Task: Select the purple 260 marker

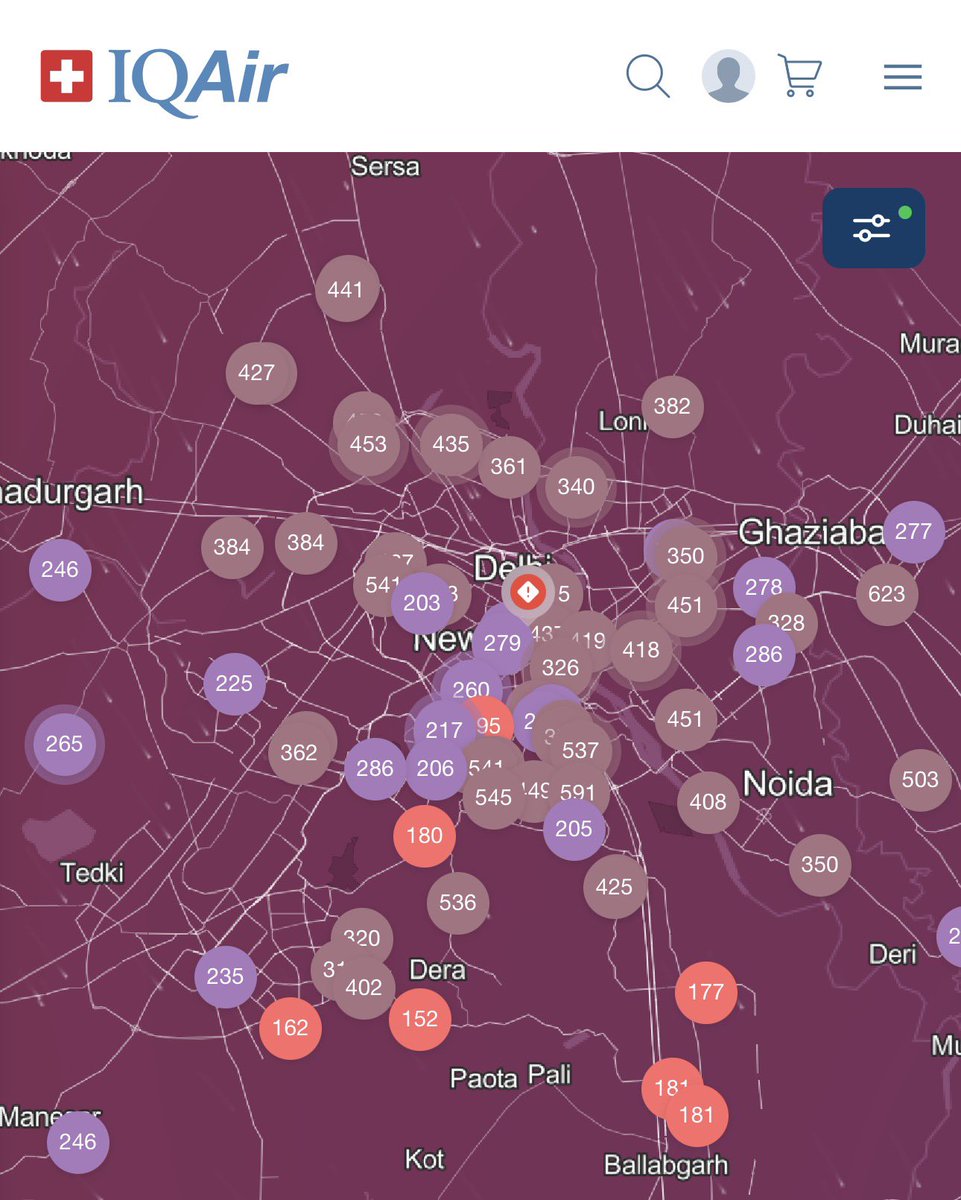Action: 471,690
